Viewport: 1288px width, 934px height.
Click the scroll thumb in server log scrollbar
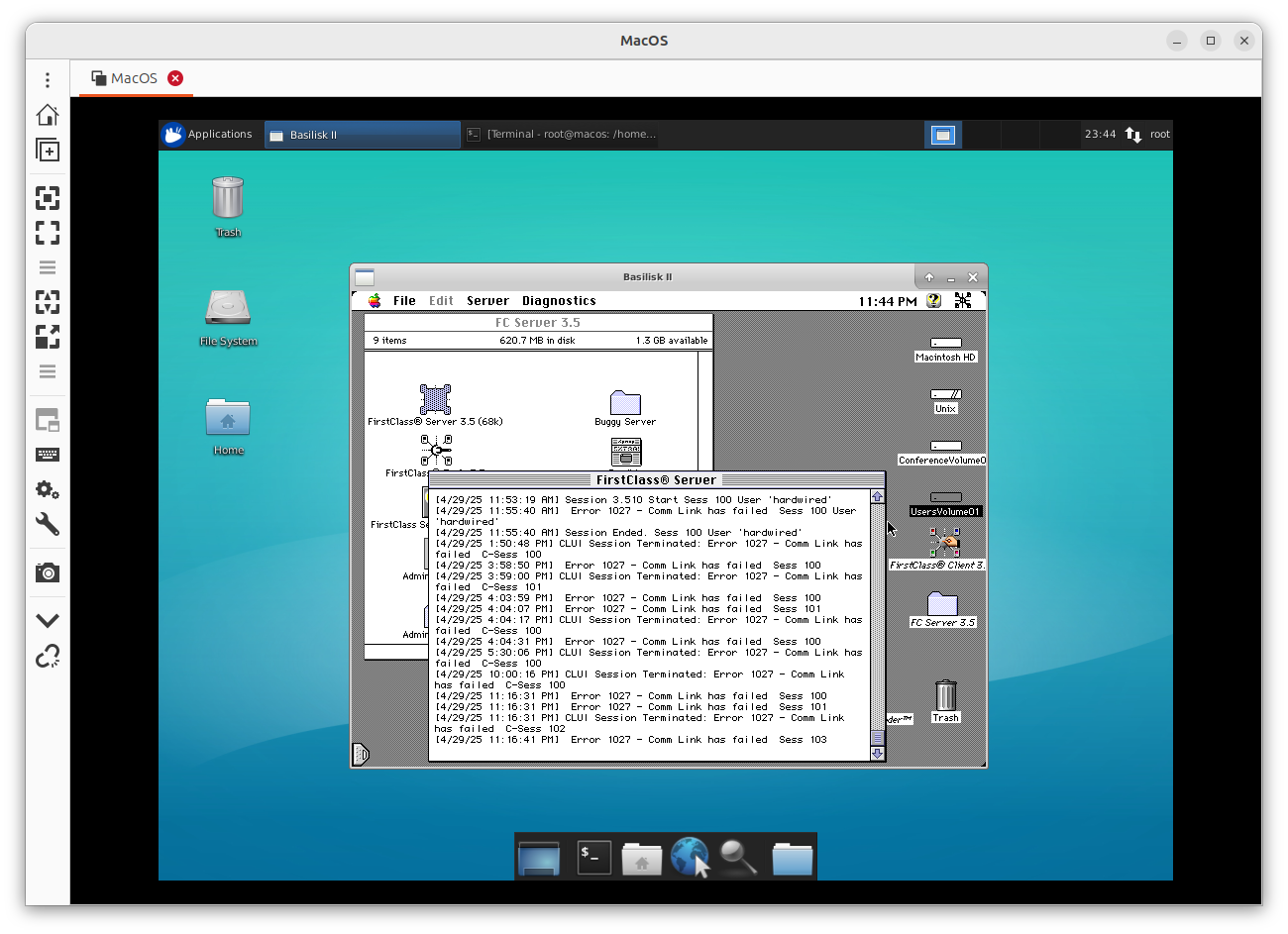877,738
